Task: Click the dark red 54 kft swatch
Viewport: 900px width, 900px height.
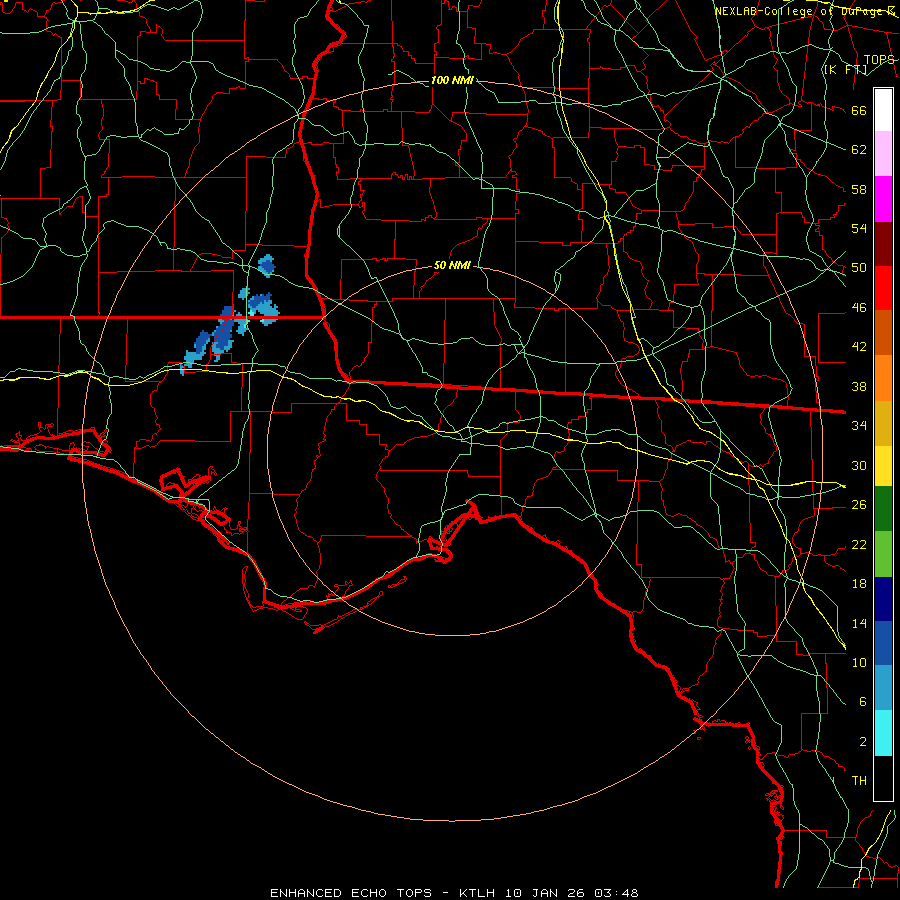Action: 883,244
